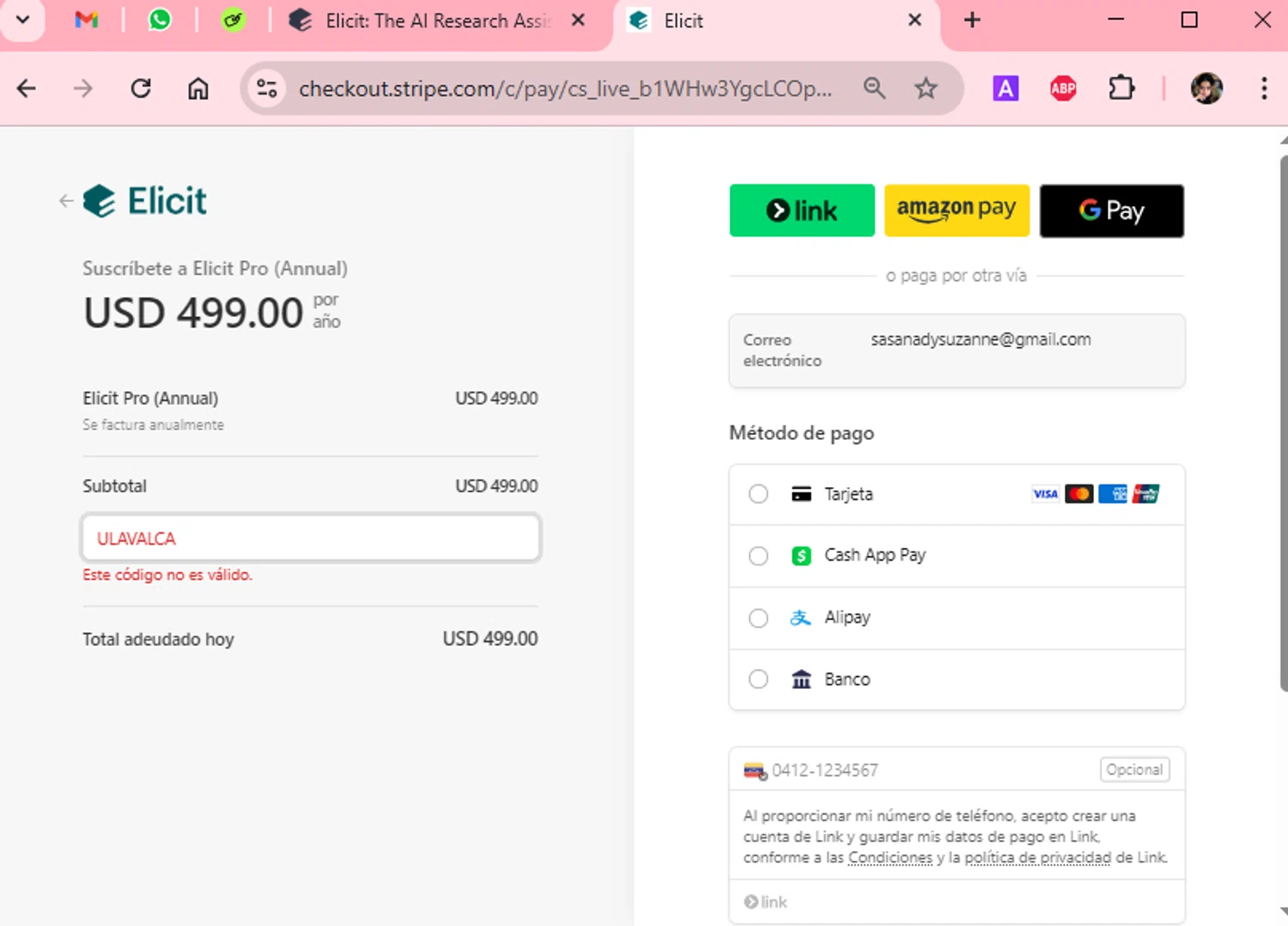Click the UnionPay logo

pyautogui.click(x=1145, y=494)
